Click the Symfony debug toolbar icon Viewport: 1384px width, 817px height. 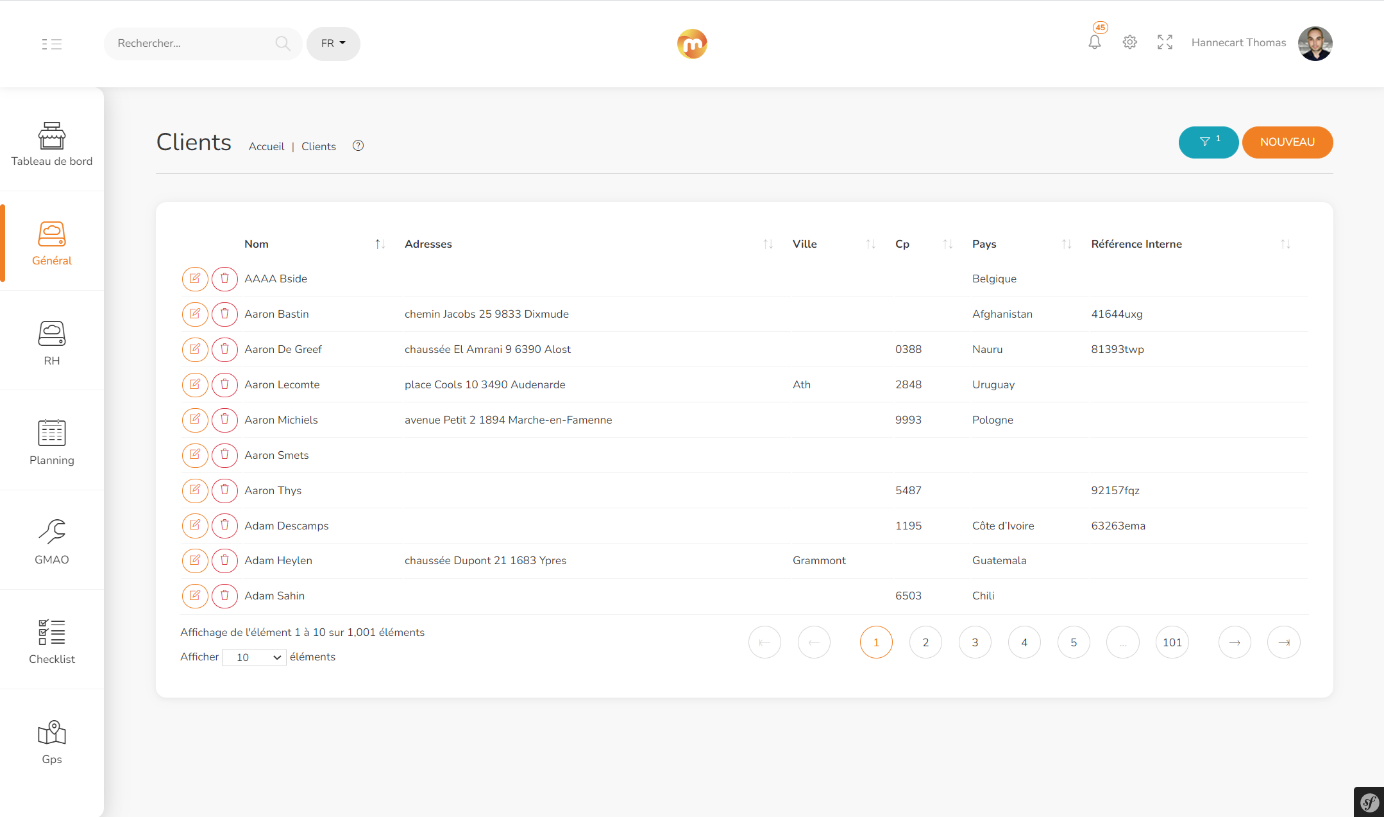1369,802
